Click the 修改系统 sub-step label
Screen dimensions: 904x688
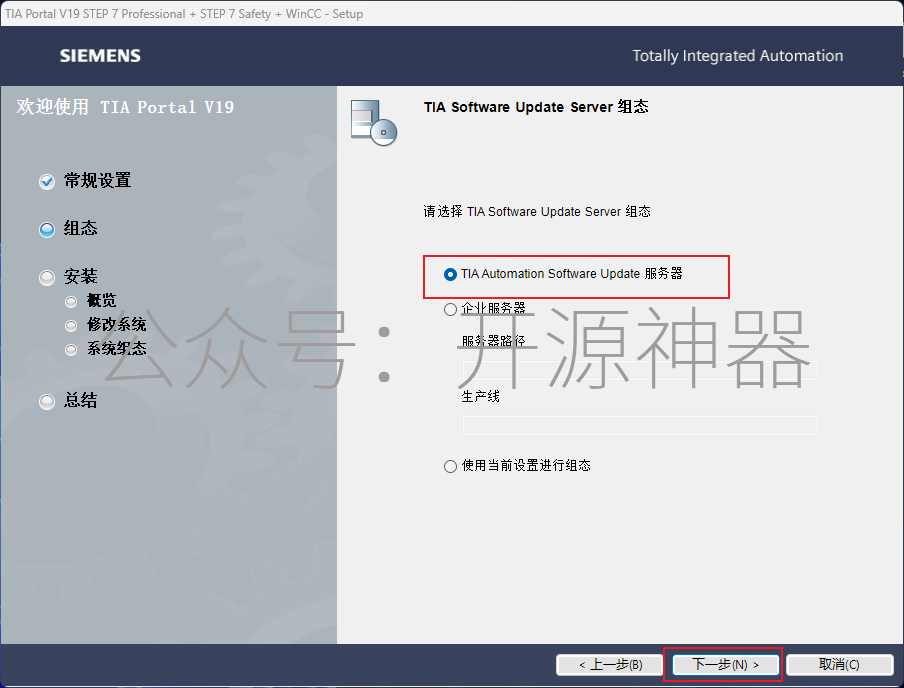tap(116, 324)
